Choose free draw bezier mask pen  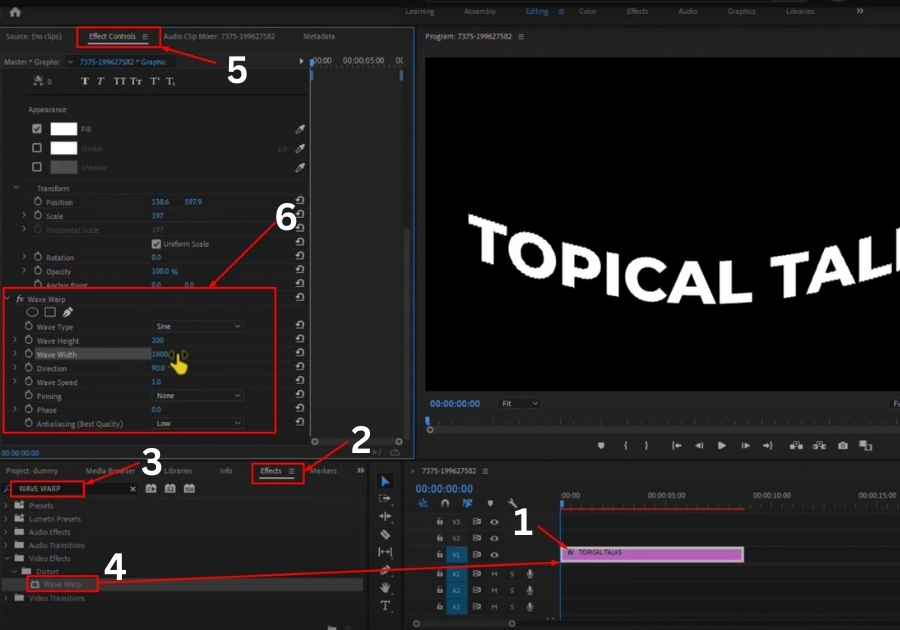[68, 312]
